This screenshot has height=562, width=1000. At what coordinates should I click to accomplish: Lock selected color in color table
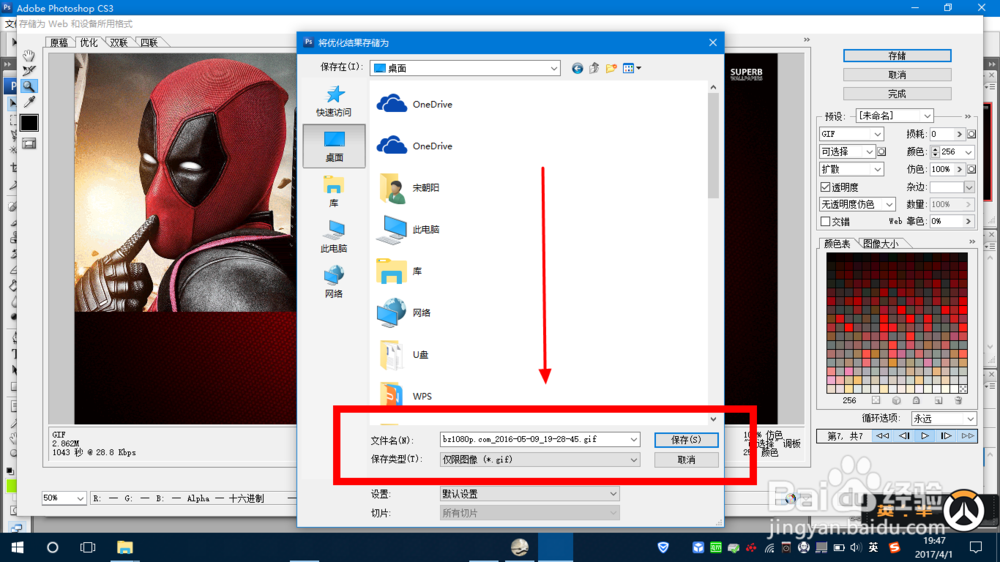click(x=916, y=401)
